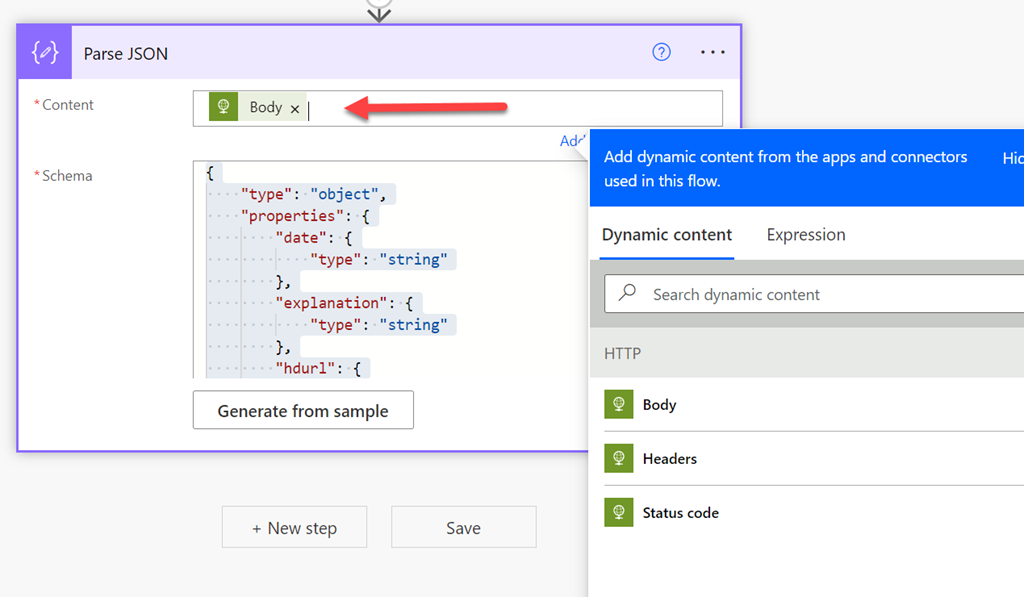Click the magnifier icon in the search box

tap(628, 294)
